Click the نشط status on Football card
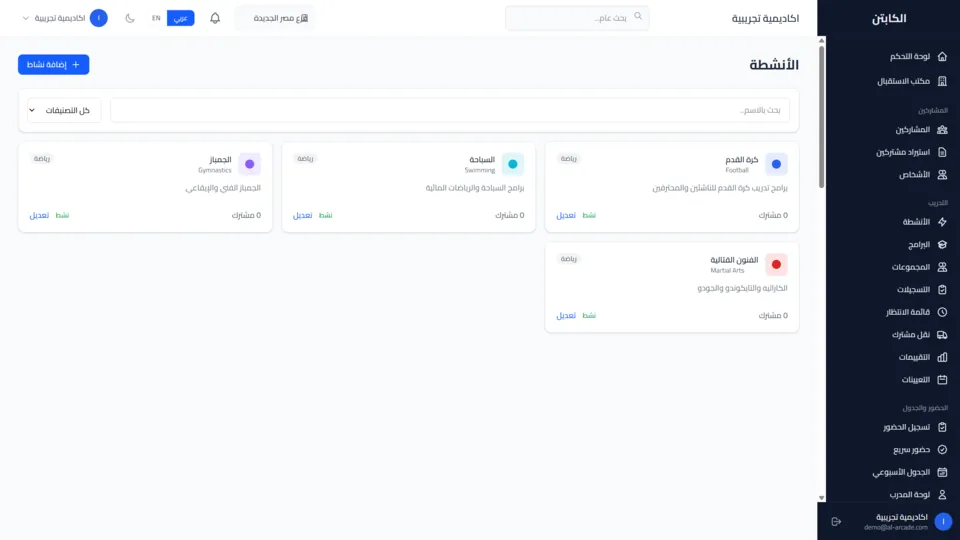Image resolution: width=960 pixels, height=540 pixels. click(x=589, y=215)
